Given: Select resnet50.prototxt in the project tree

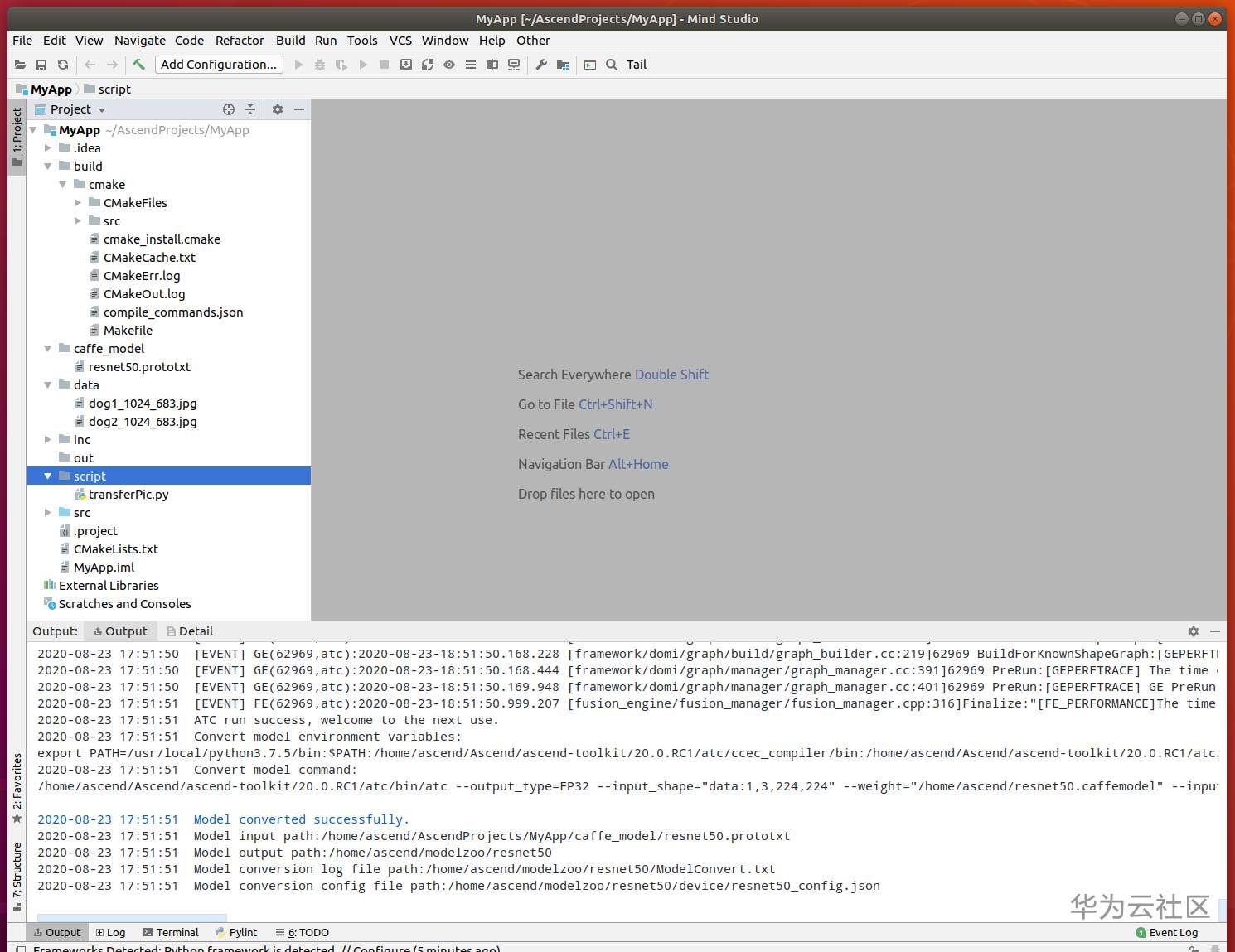Looking at the screenshot, I should pos(139,367).
